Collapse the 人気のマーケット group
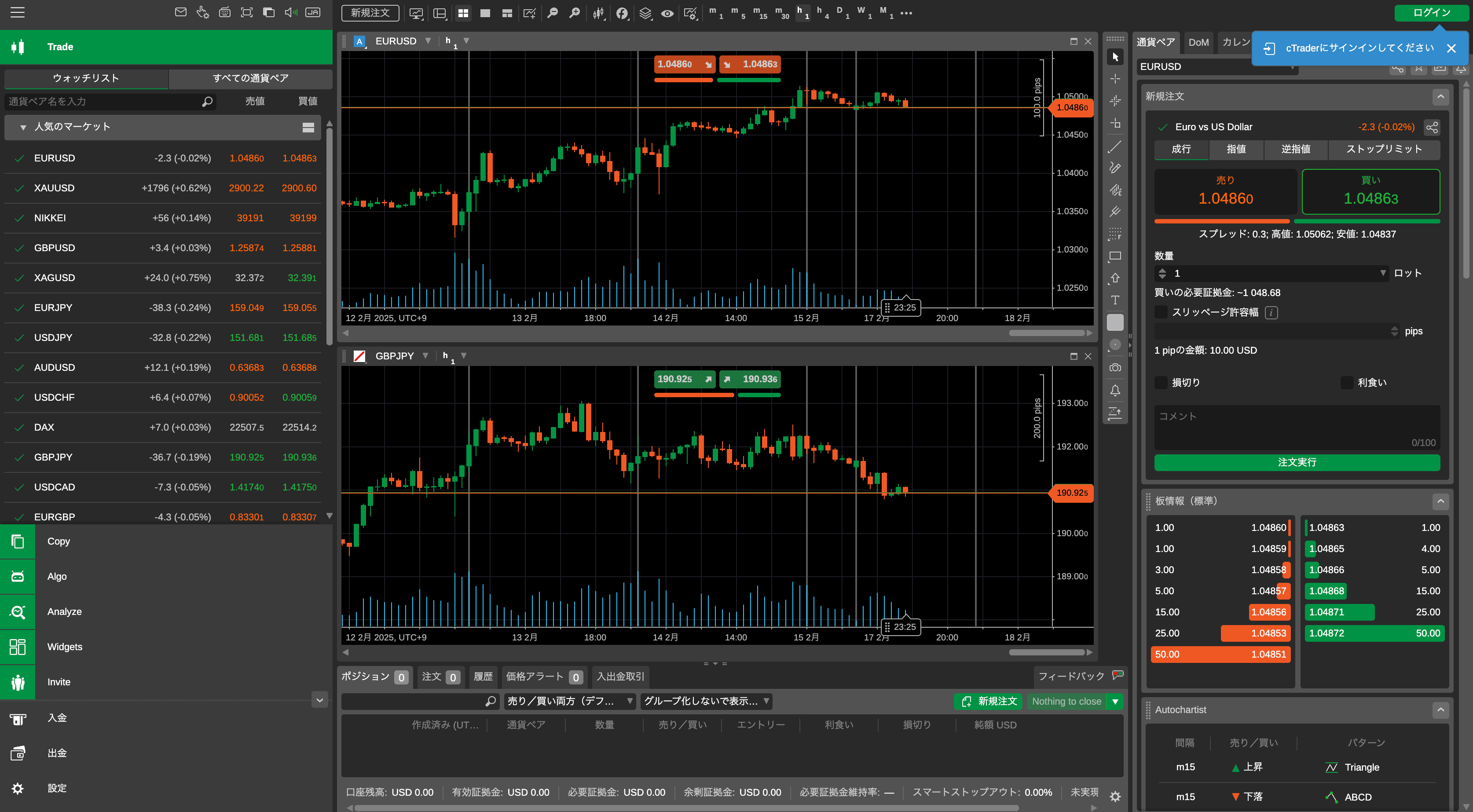 click(23, 127)
